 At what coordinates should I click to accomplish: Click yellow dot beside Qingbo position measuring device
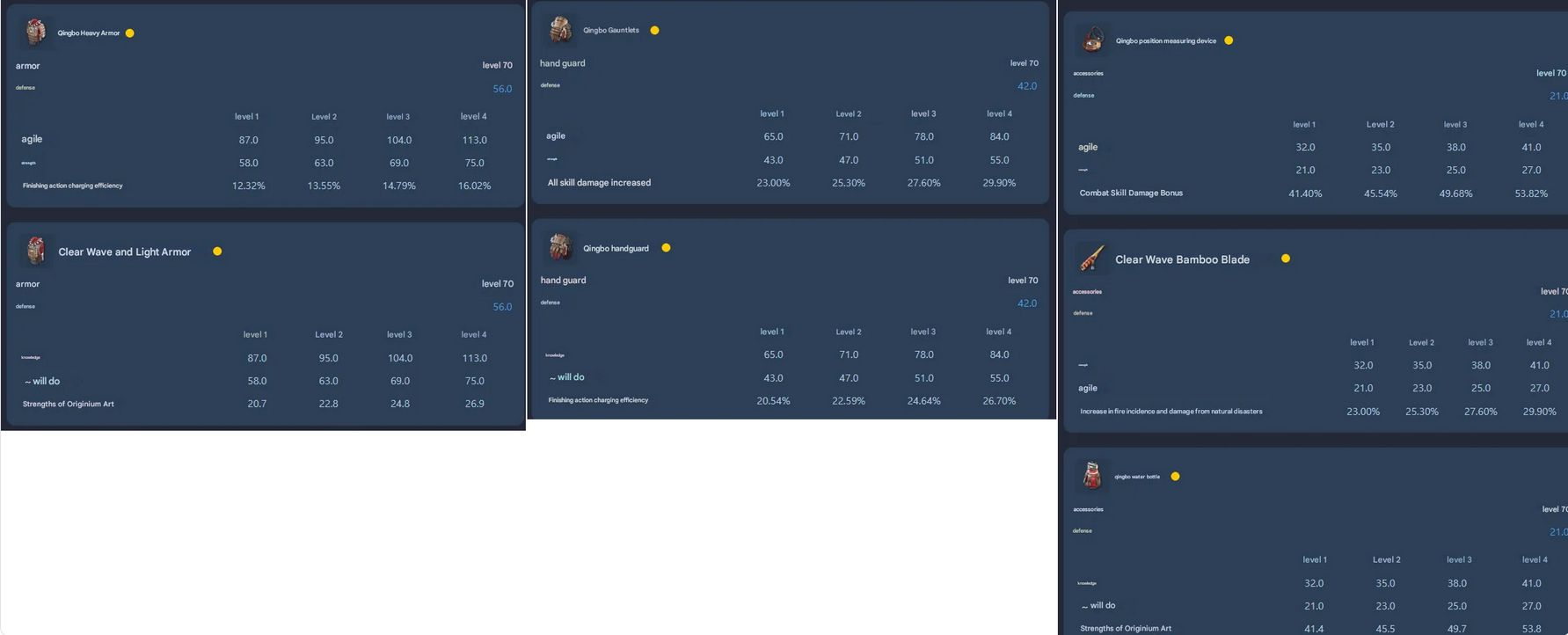pyautogui.click(x=1229, y=40)
